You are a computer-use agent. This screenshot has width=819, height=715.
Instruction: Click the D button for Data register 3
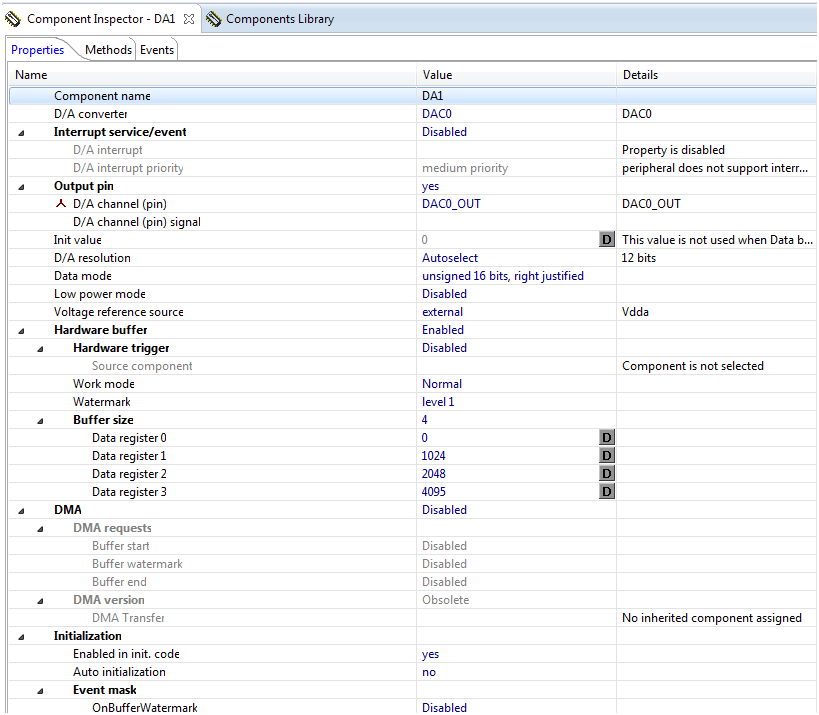click(x=606, y=492)
